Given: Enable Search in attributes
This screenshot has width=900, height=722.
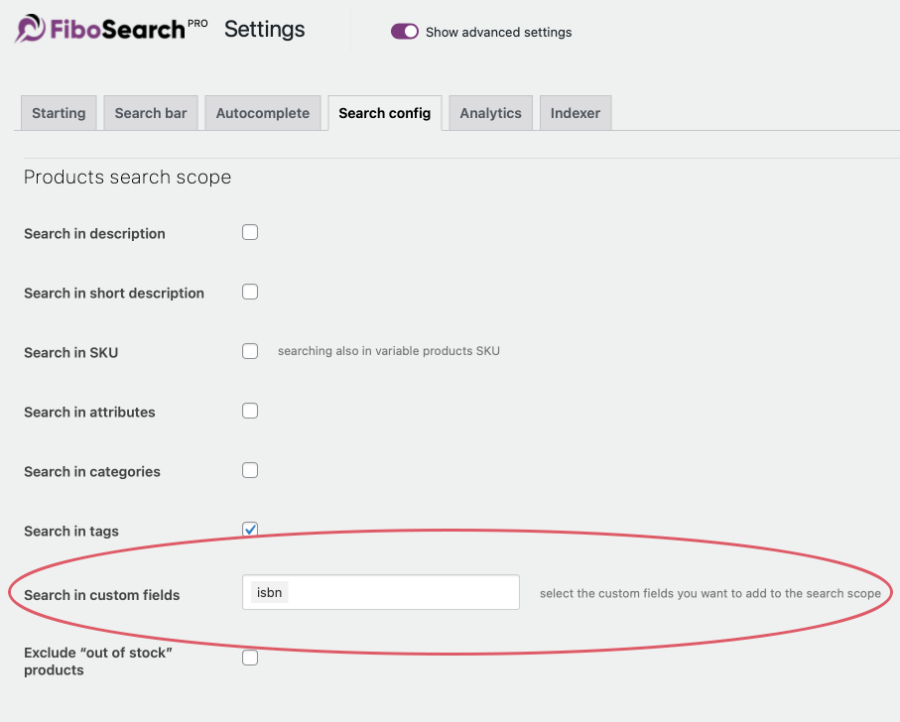Looking at the screenshot, I should pyautogui.click(x=249, y=410).
